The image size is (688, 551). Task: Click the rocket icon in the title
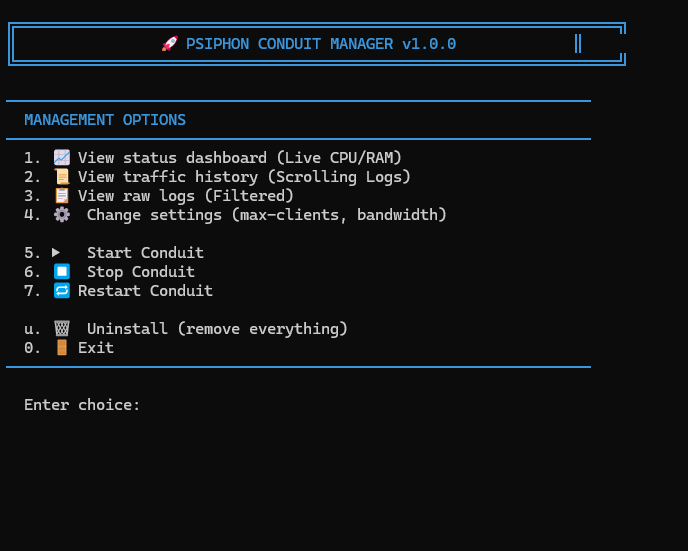pos(169,44)
